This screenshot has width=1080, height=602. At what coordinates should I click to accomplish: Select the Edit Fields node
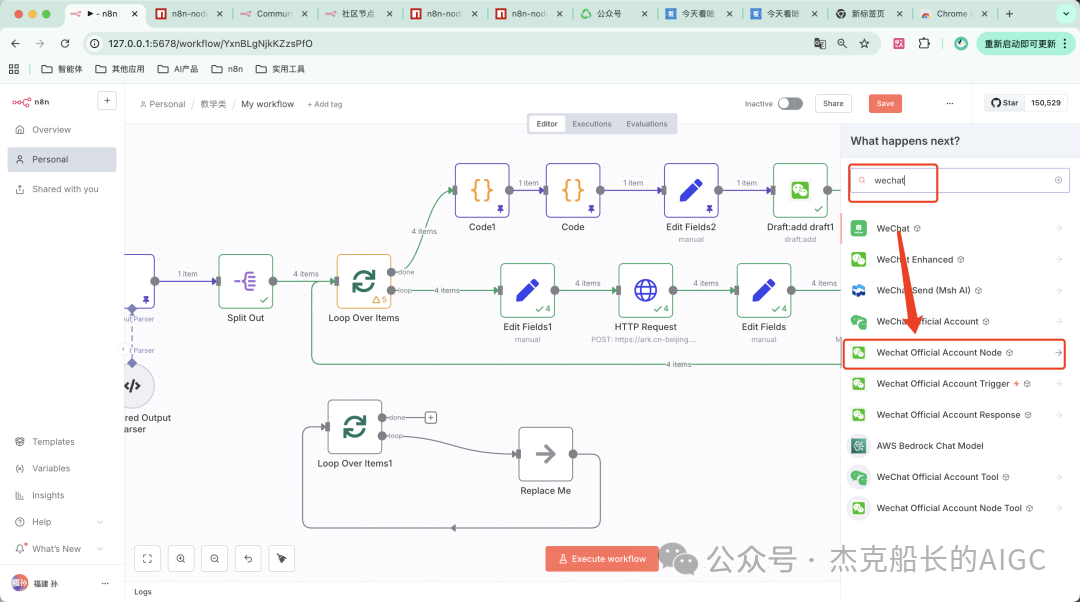pos(764,290)
